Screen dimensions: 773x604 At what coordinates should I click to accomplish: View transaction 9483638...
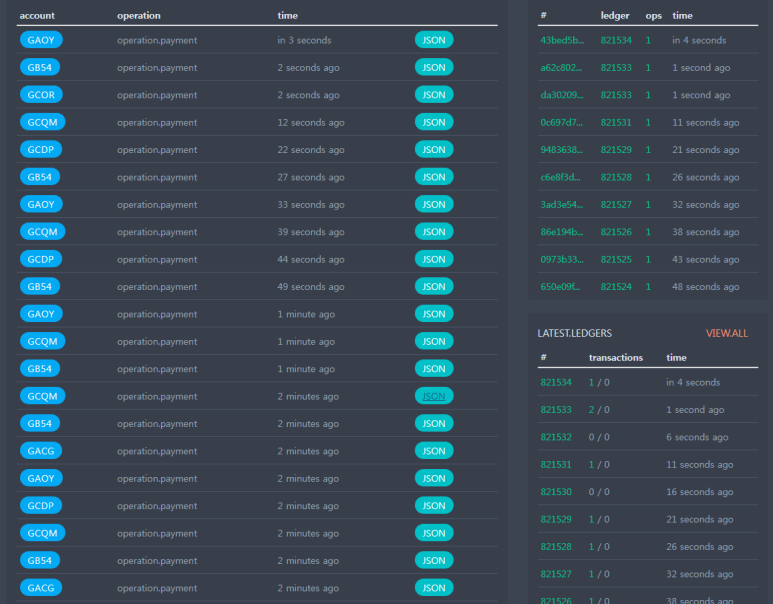[x=562, y=149]
